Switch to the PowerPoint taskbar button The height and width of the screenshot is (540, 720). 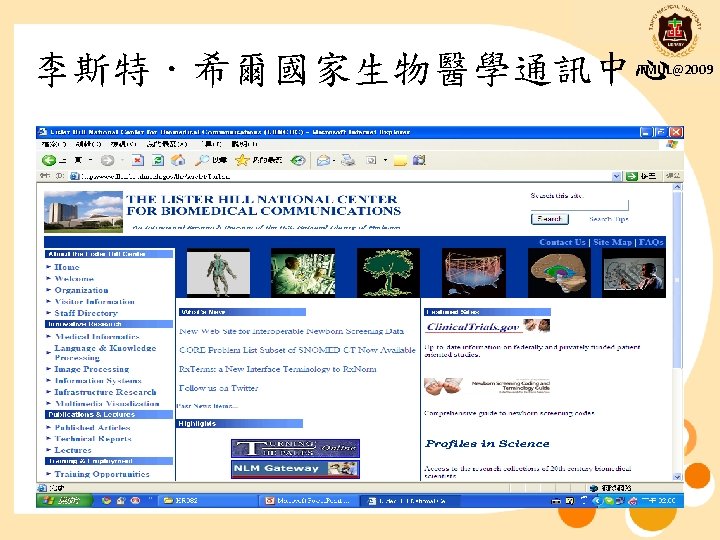click(309, 501)
